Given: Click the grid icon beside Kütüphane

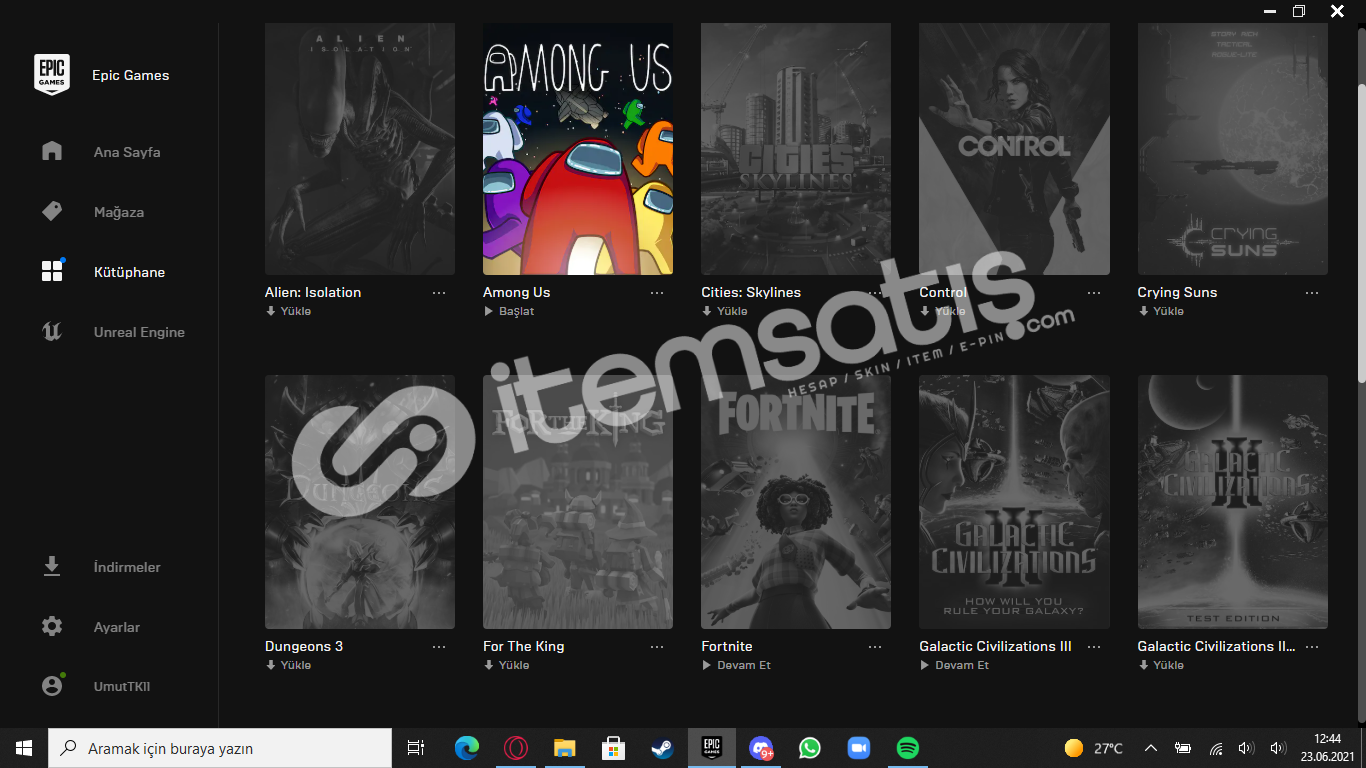Looking at the screenshot, I should (x=52, y=271).
